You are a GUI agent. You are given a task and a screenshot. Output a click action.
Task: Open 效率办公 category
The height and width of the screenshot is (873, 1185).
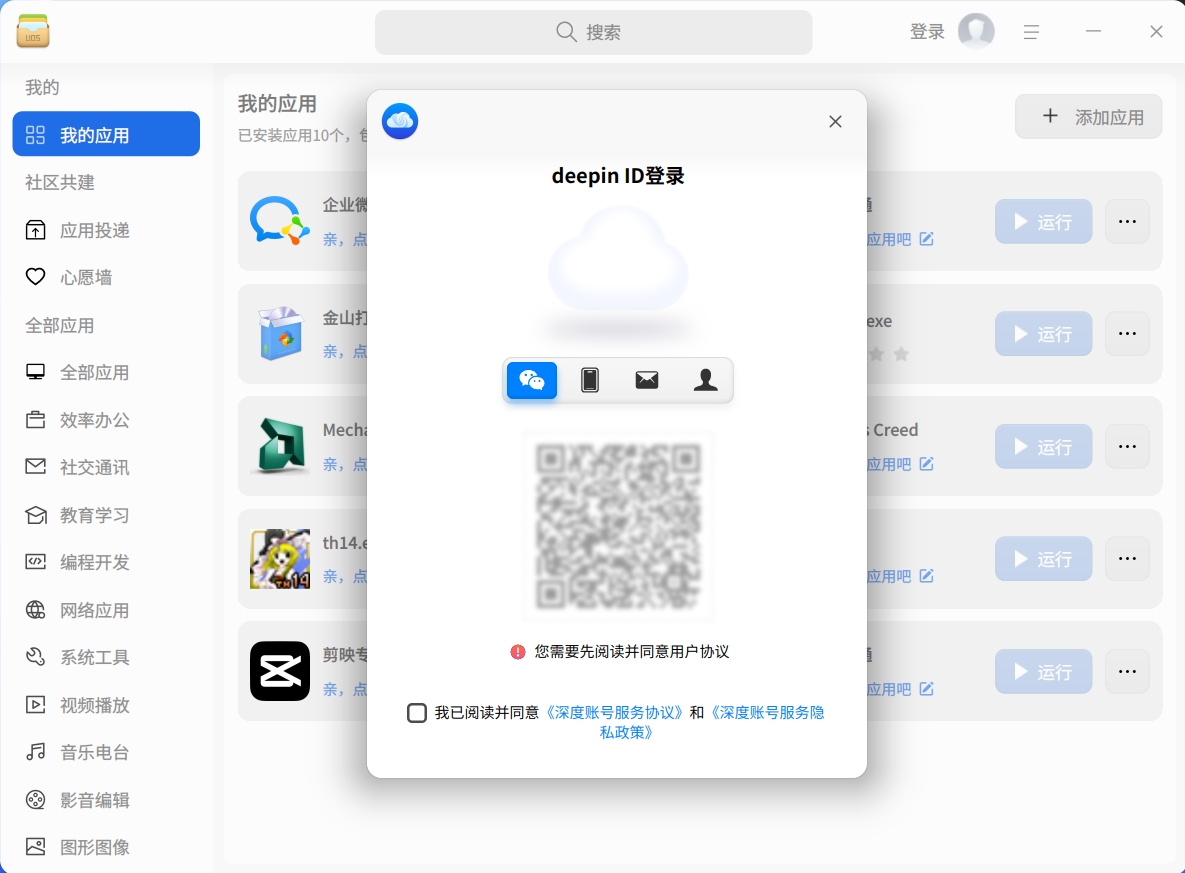(x=106, y=420)
